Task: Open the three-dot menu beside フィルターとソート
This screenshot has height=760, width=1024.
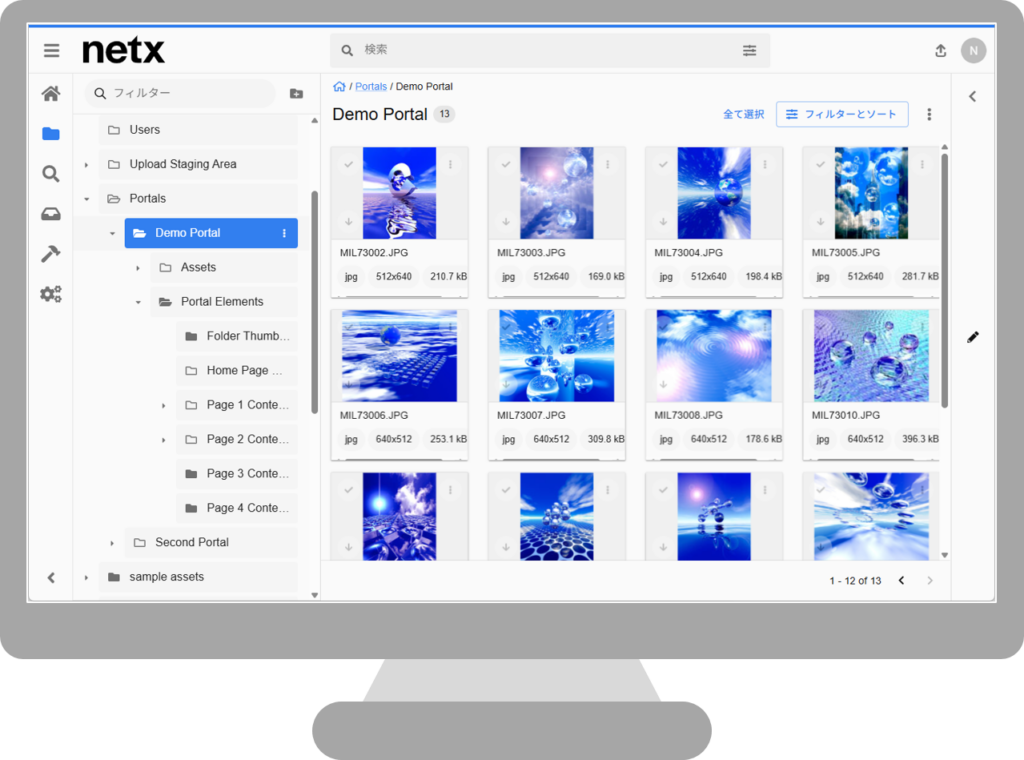Action: (x=929, y=115)
